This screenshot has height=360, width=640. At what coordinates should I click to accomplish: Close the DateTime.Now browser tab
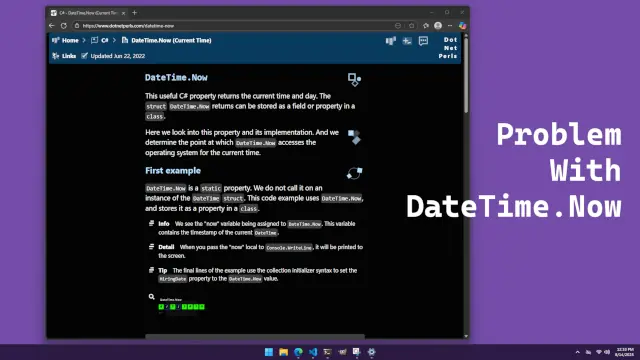[123, 13]
